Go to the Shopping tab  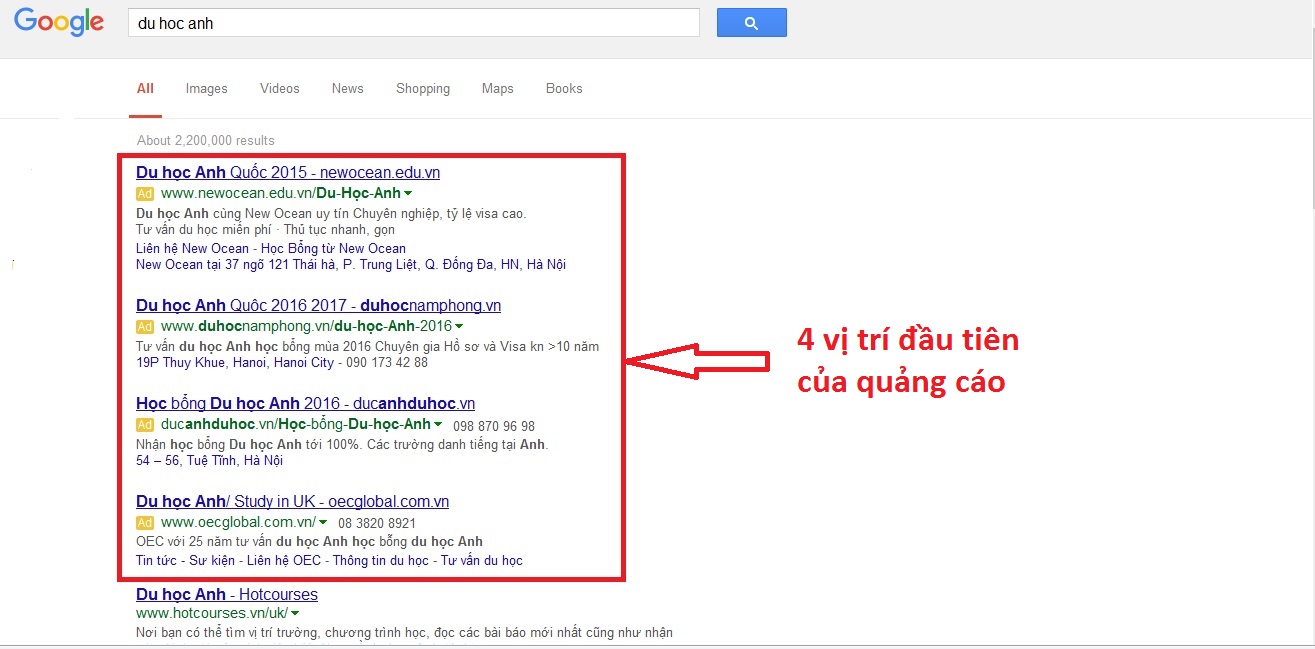pos(422,88)
